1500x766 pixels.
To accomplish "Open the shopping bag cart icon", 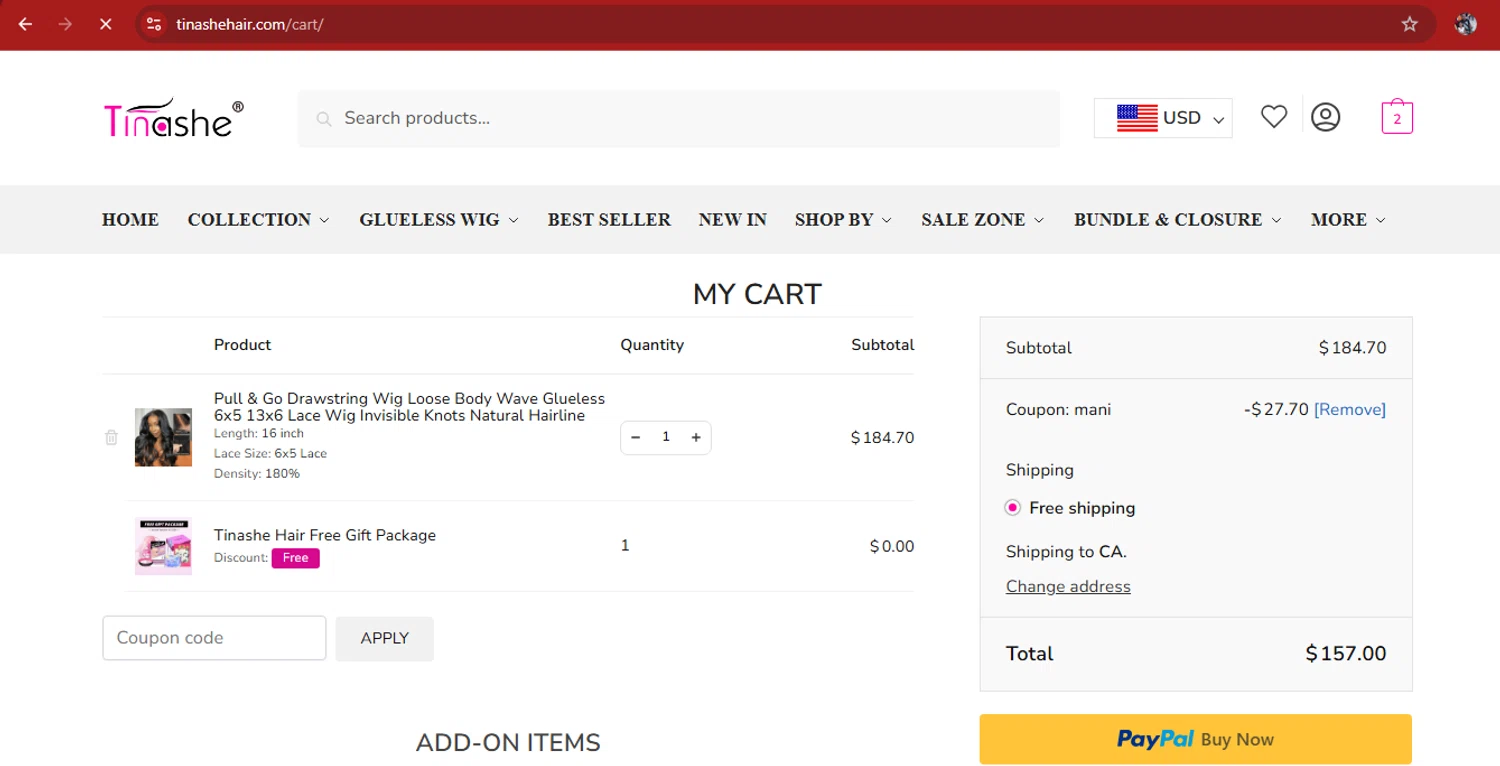I will [1397, 117].
